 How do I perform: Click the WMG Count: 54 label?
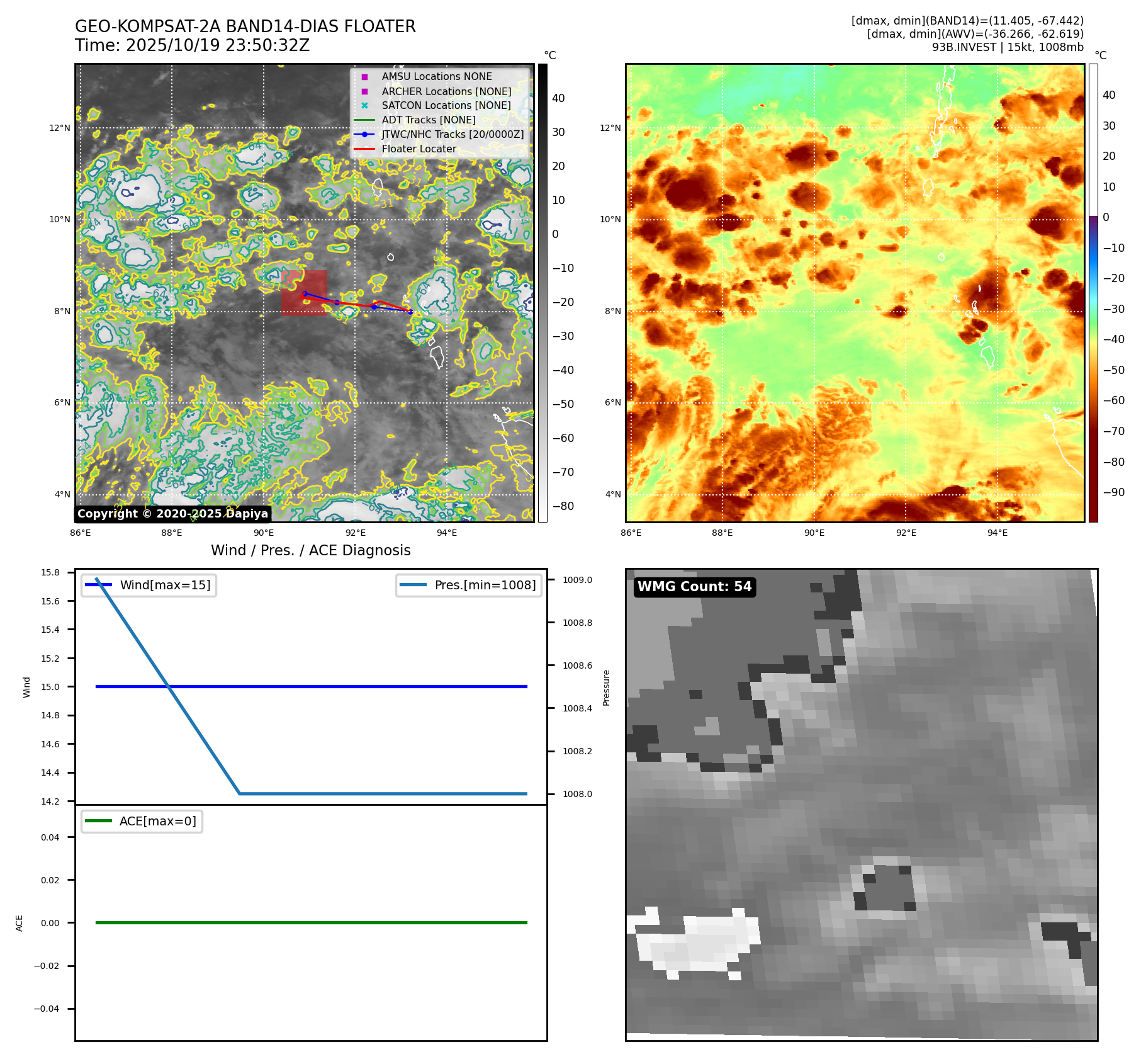coord(694,587)
